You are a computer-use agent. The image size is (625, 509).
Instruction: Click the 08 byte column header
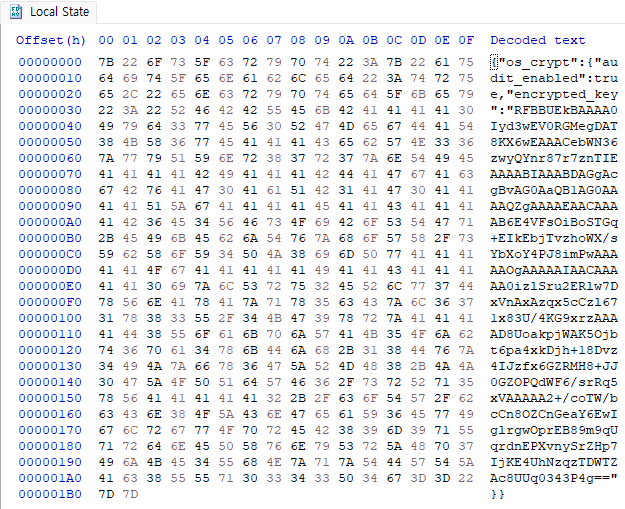click(x=298, y=40)
